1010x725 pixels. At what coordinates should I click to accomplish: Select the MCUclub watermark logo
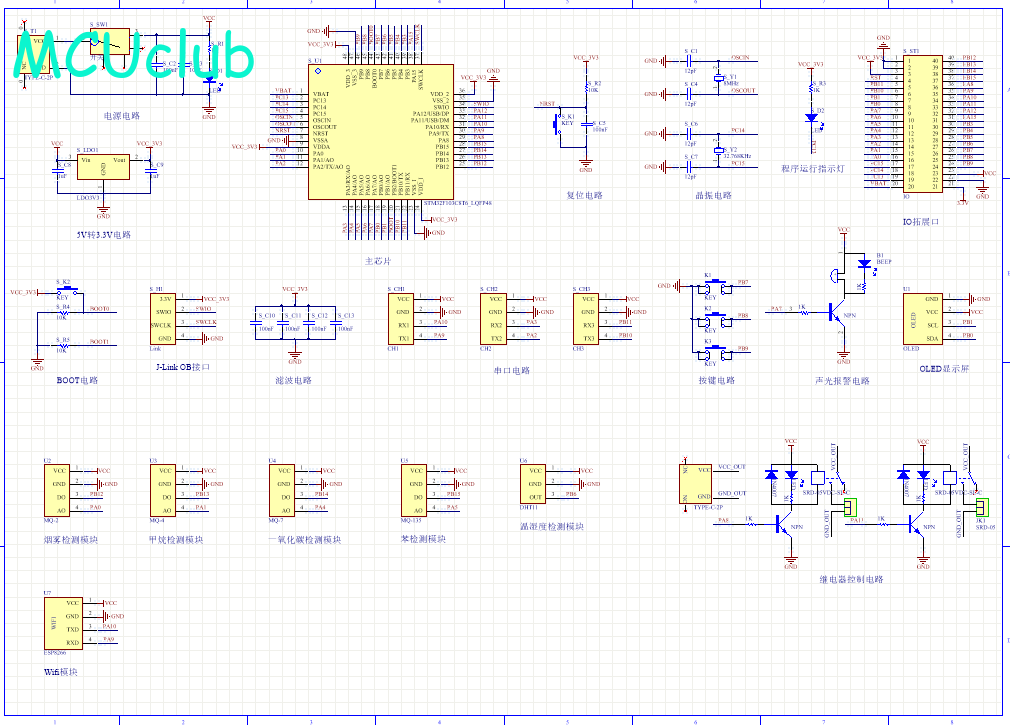click(133, 55)
